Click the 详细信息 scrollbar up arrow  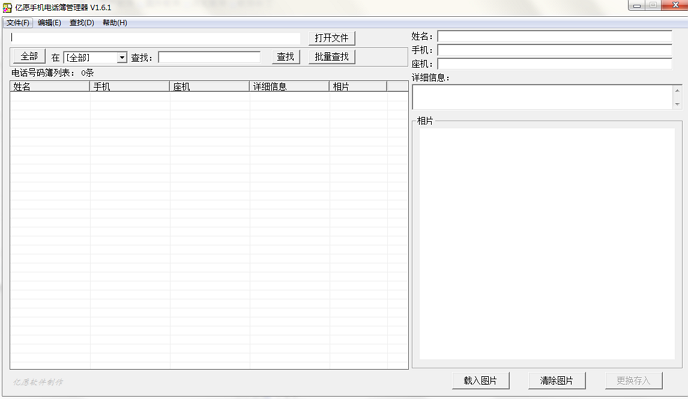point(677,90)
